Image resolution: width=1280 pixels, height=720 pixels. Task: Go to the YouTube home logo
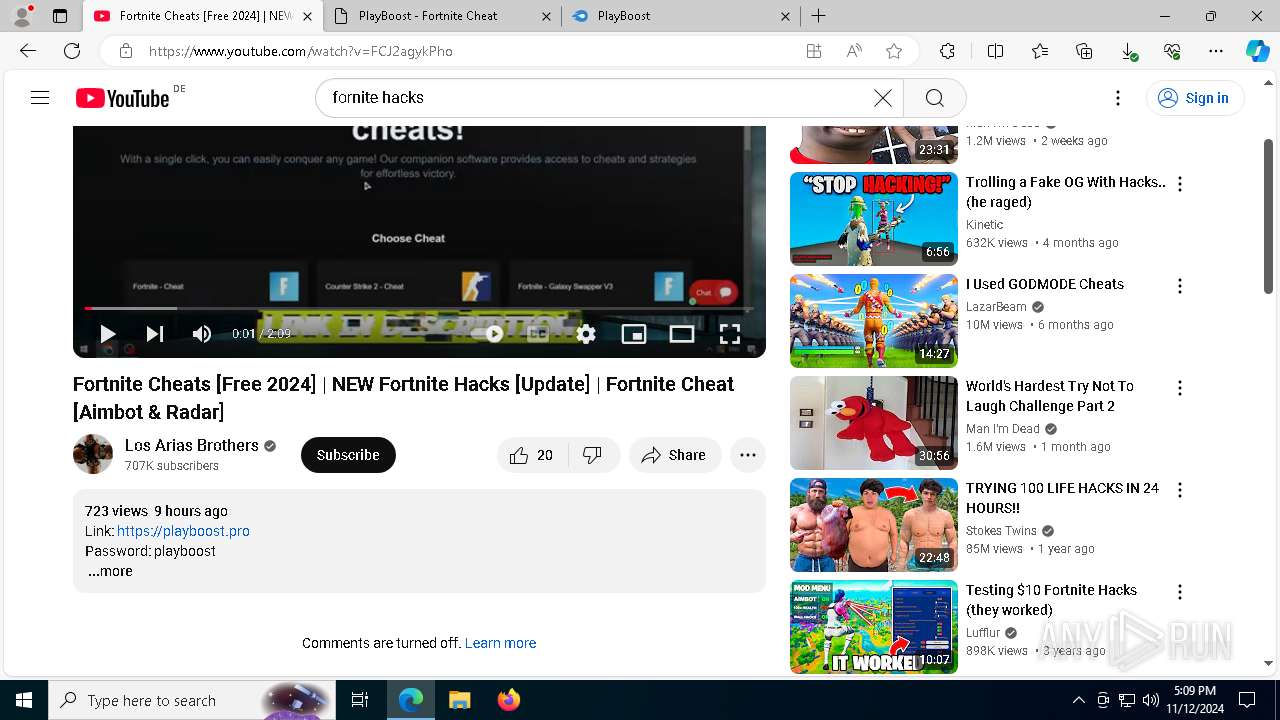click(123, 98)
